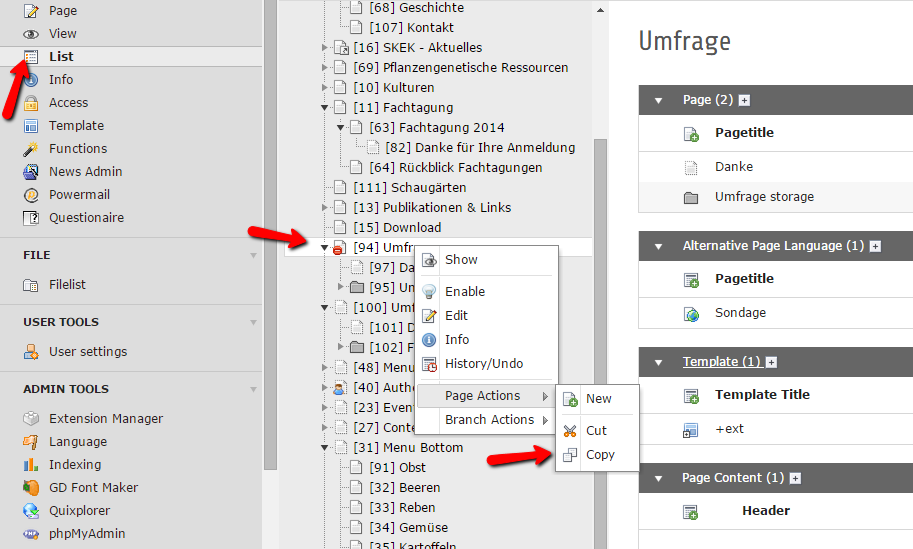Open the Extension Manager icon
Image resolution: width=913 pixels, height=549 pixels.
point(31,419)
